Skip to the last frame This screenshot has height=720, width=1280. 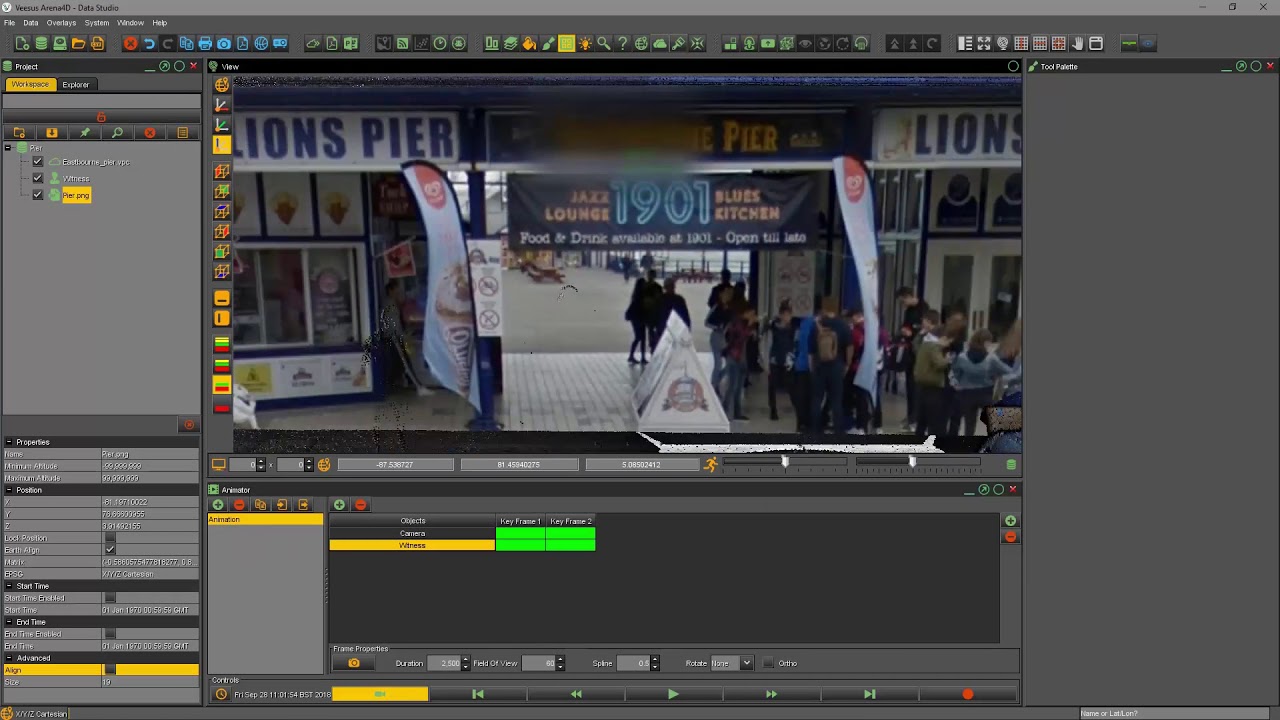click(869, 694)
